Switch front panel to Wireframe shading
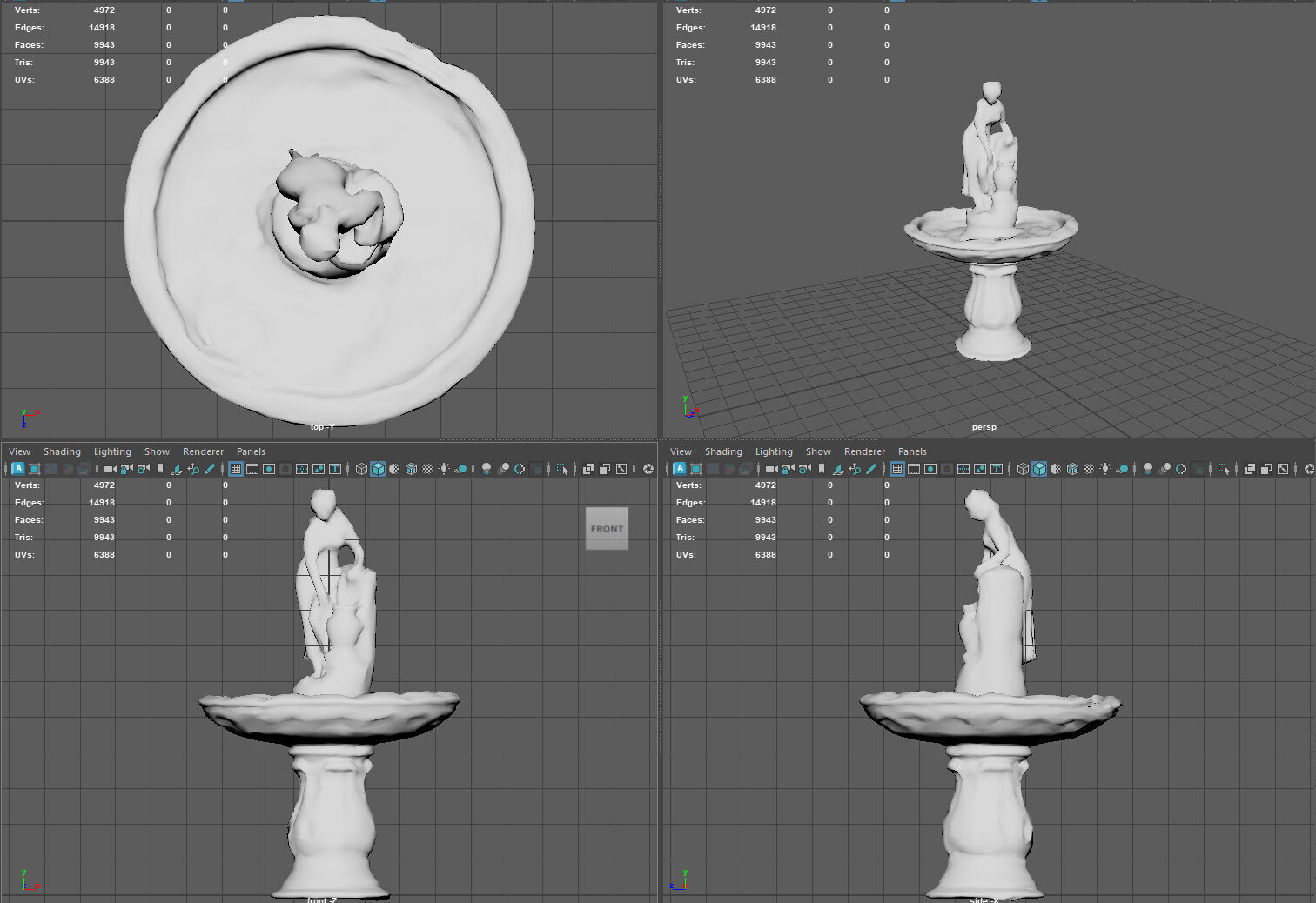The height and width of the screenshot is (903, 1316). [361, 469]
